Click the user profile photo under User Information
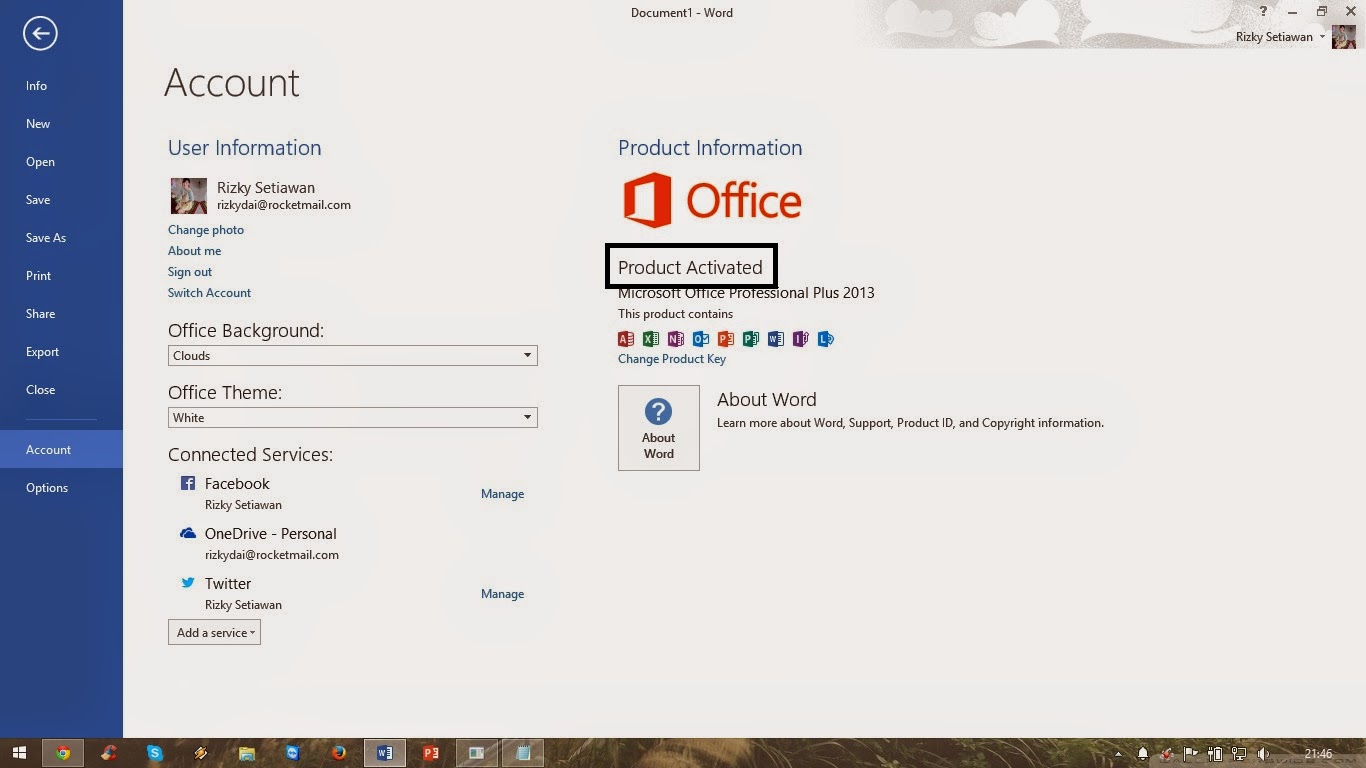The width and height of the screenshot is (1366, 768). pos(189,196)
